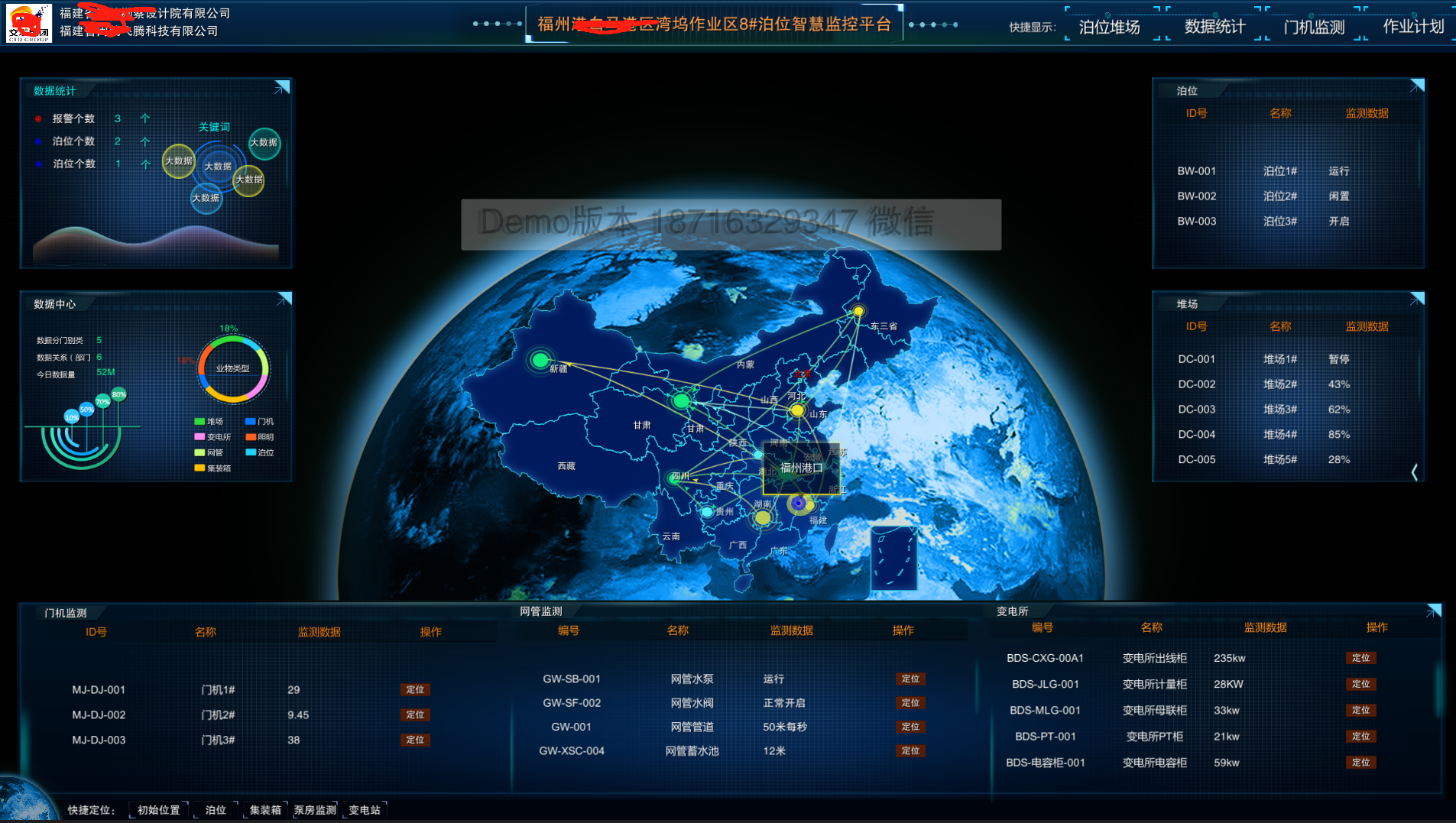The image size is (1456, 823).
Task: Expand the 堆场 panel corner arrow
Action: [x=1416, y=299]
